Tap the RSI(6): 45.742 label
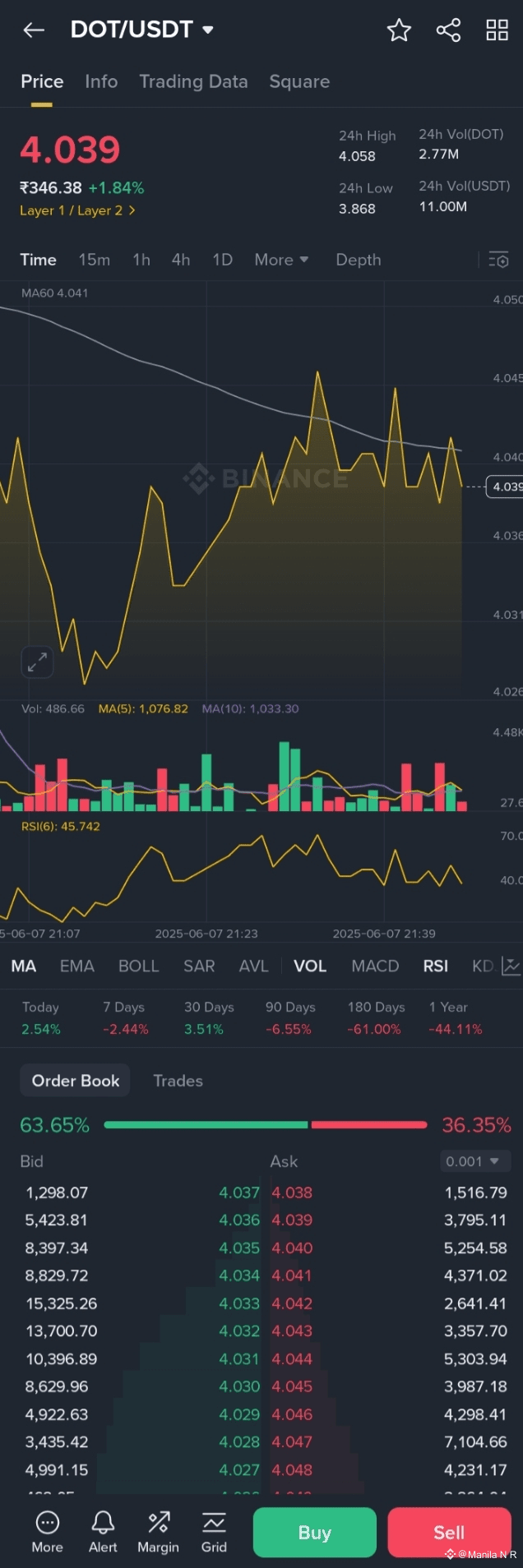 click(61, 826)
